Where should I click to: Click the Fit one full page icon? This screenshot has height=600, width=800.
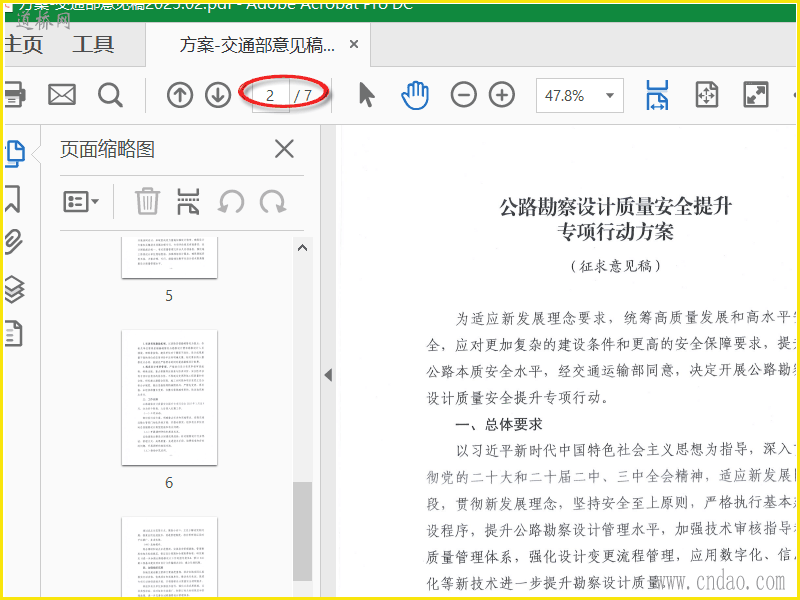(707, 95)
